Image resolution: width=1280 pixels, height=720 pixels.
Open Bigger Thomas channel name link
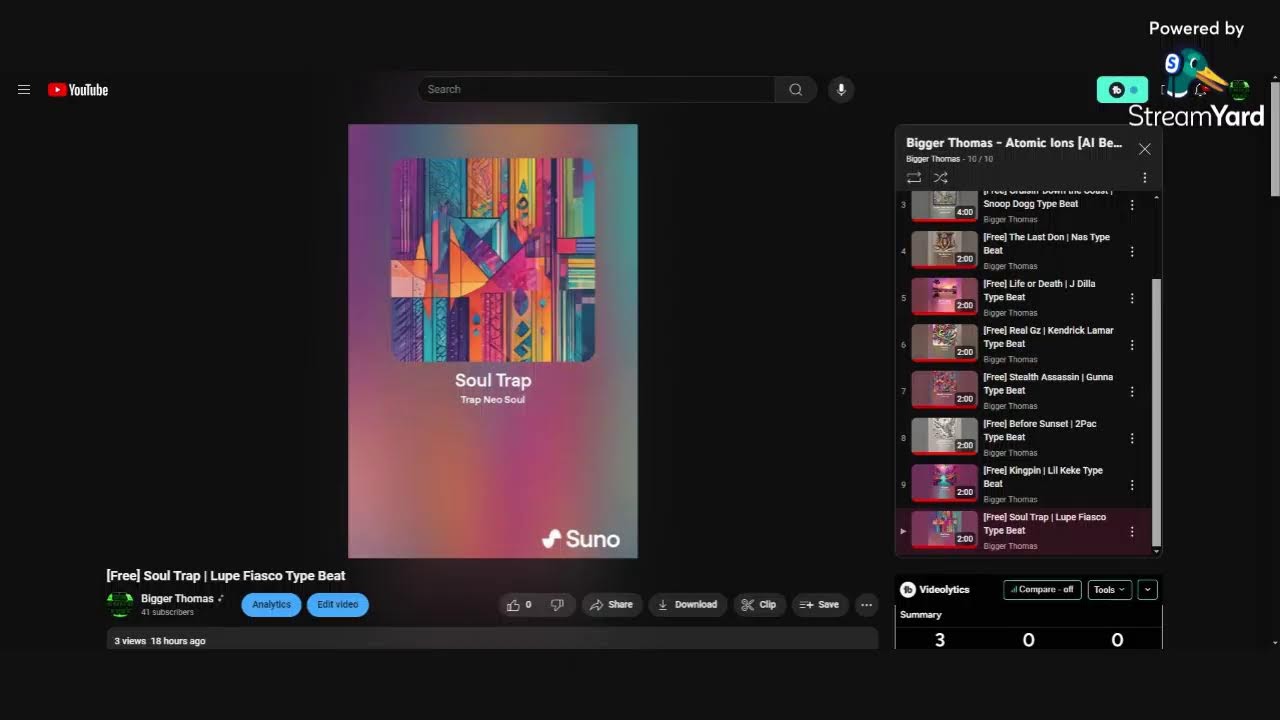tap(177, 598)
